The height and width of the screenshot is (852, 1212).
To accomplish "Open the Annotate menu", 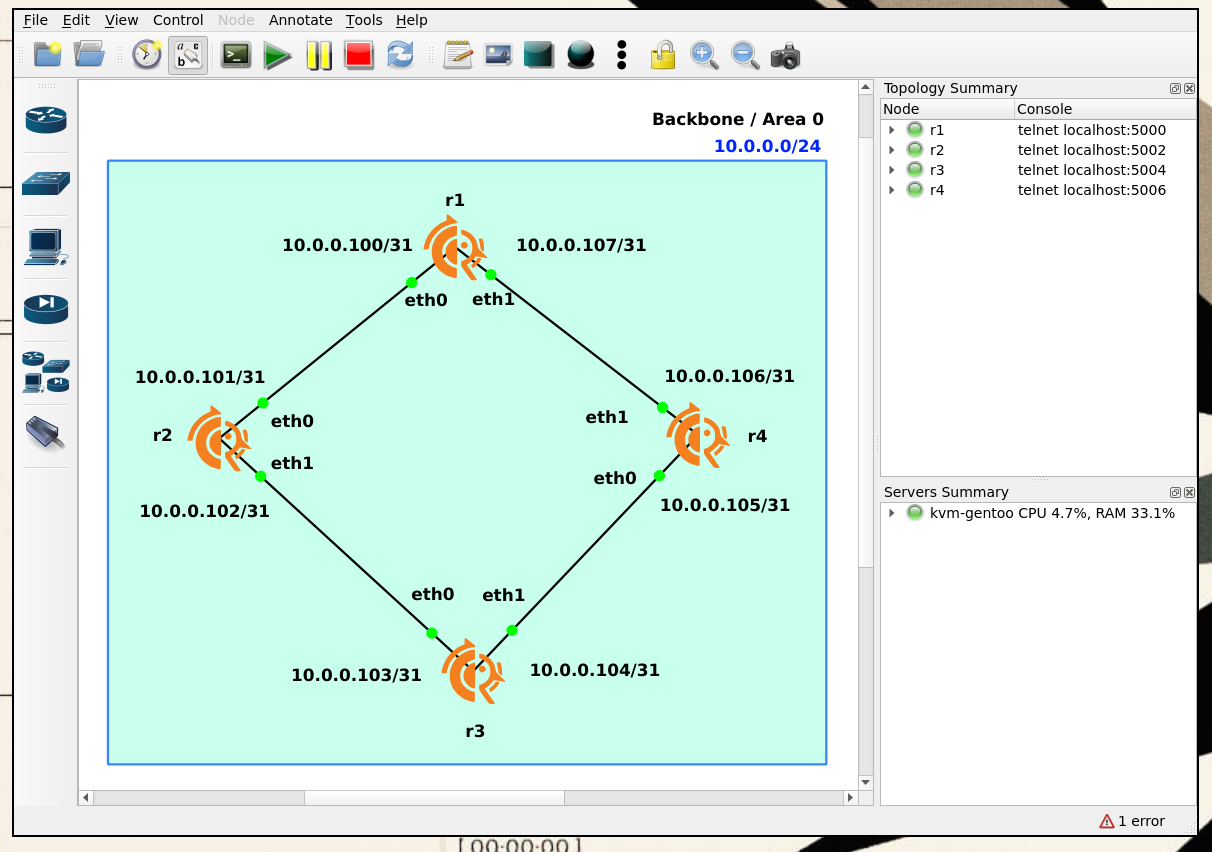I will (300, 20).
